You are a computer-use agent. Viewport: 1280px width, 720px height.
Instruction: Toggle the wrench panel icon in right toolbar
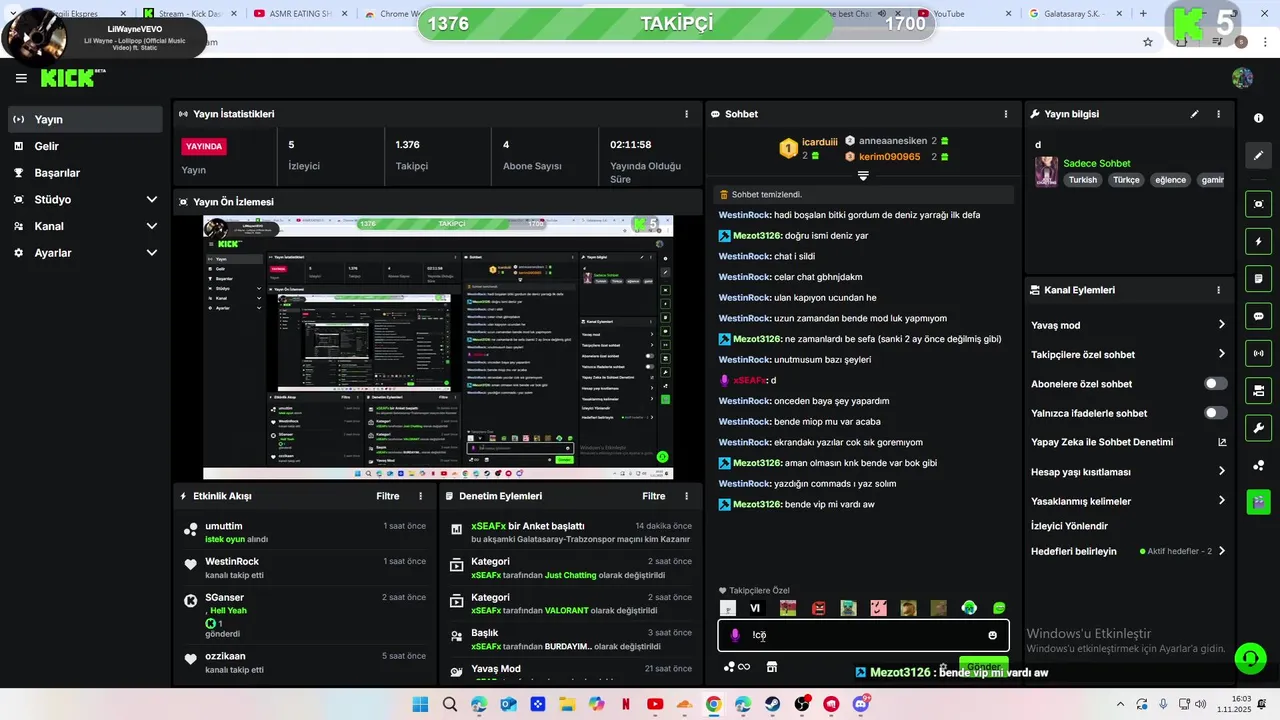(1258, 428)
